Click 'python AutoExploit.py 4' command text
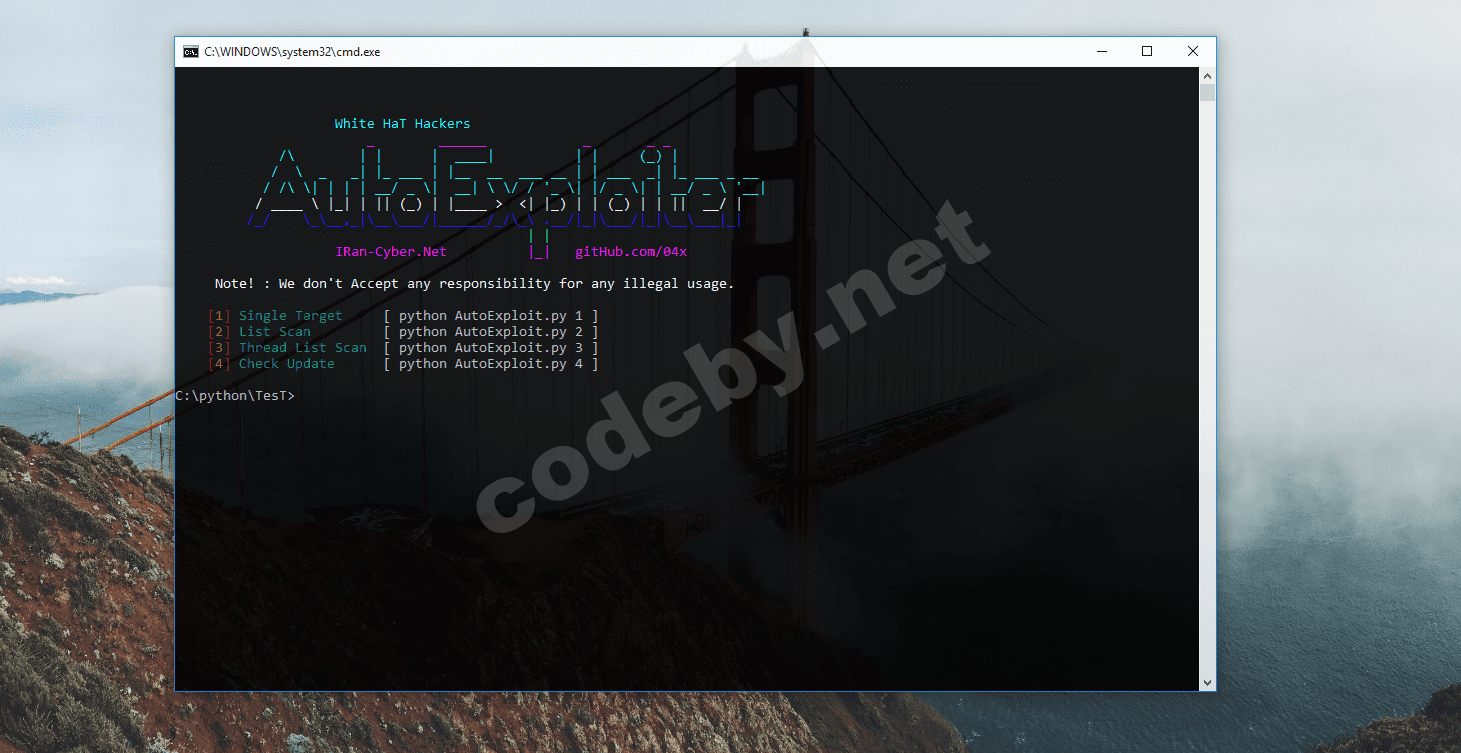The width and height of the screenshot is (1461, 753). (x=490, y=364)
